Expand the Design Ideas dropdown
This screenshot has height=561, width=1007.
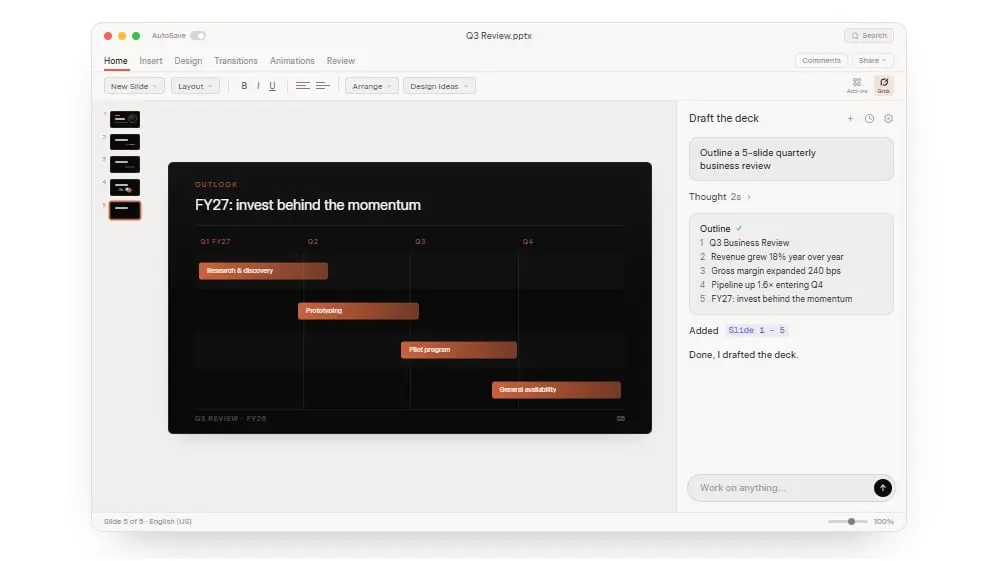click(439, 86)
